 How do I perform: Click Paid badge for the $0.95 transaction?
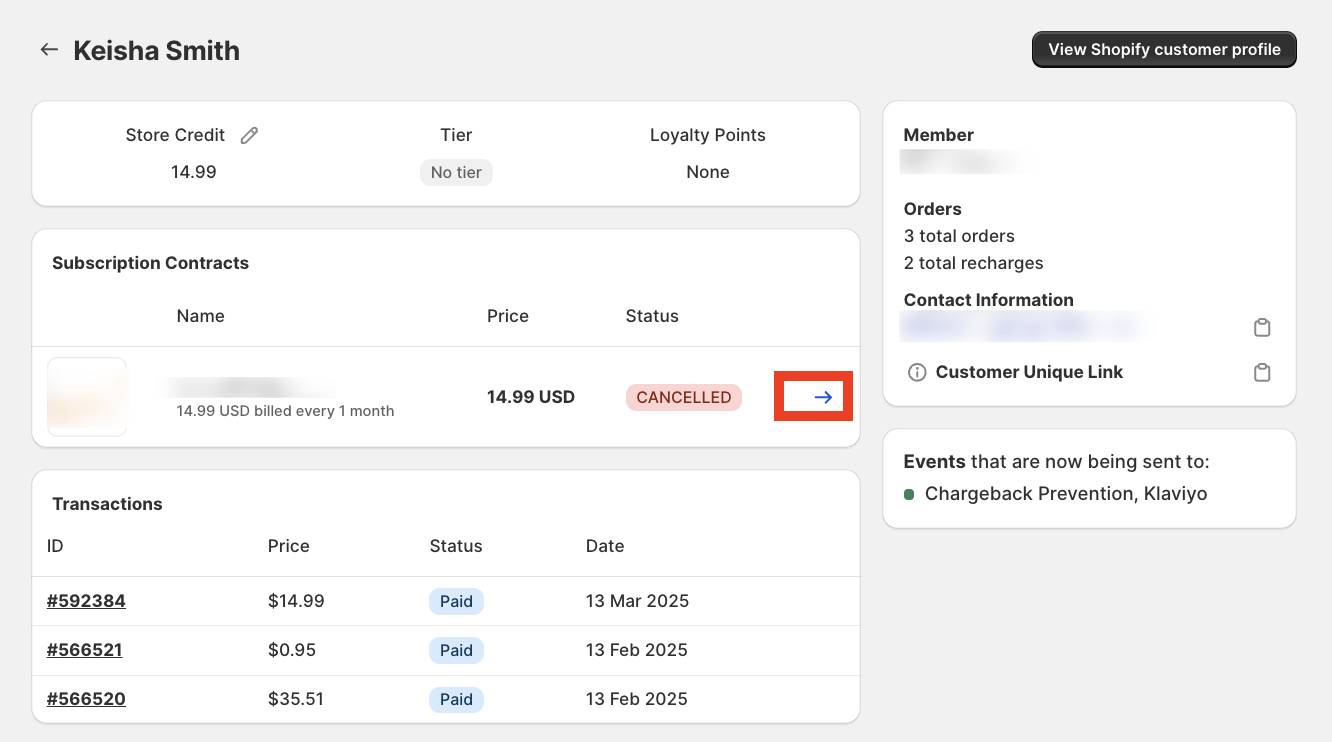point(456,650)
